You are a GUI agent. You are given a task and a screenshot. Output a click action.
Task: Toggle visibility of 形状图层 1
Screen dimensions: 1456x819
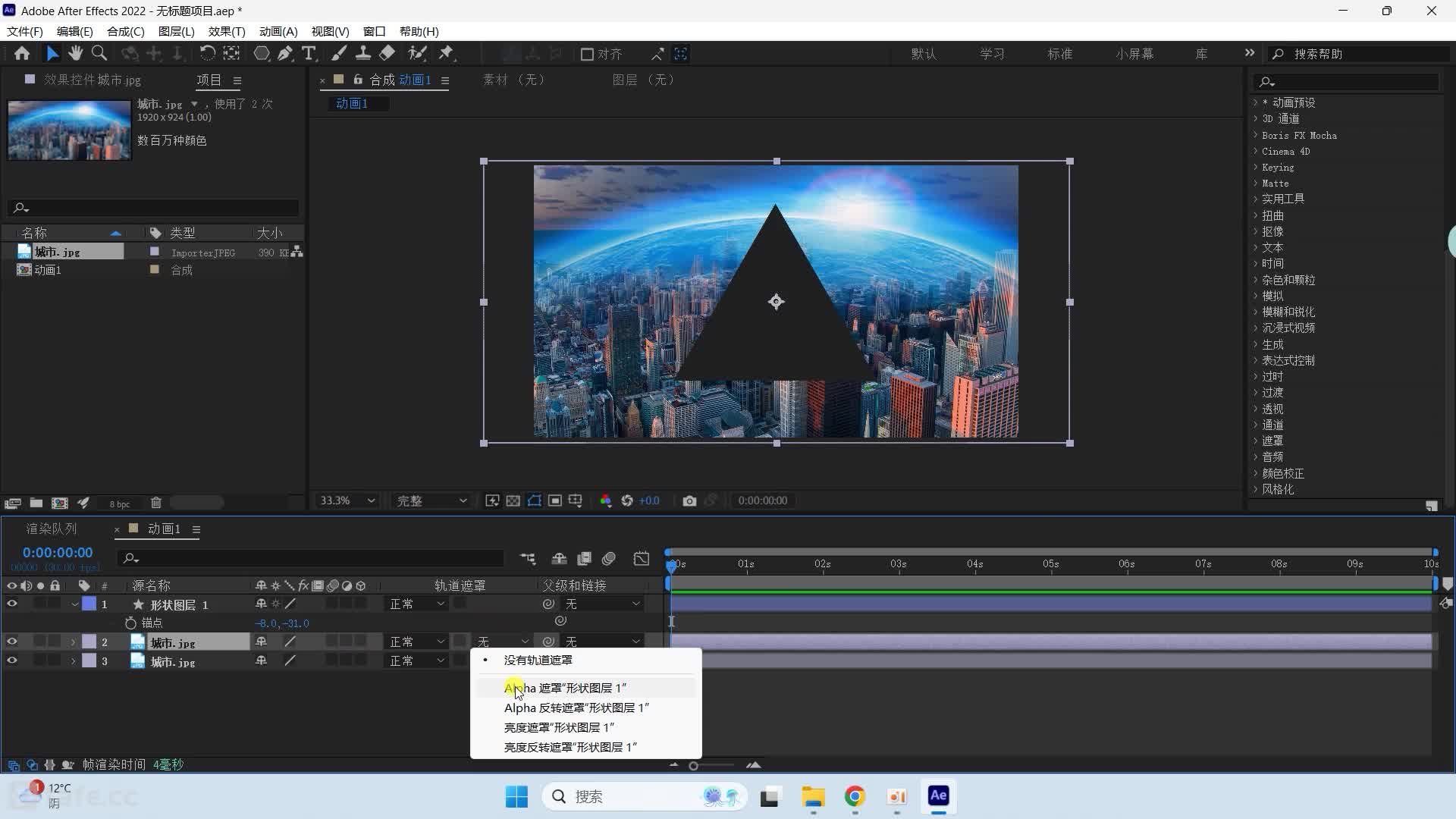[11, 604]
